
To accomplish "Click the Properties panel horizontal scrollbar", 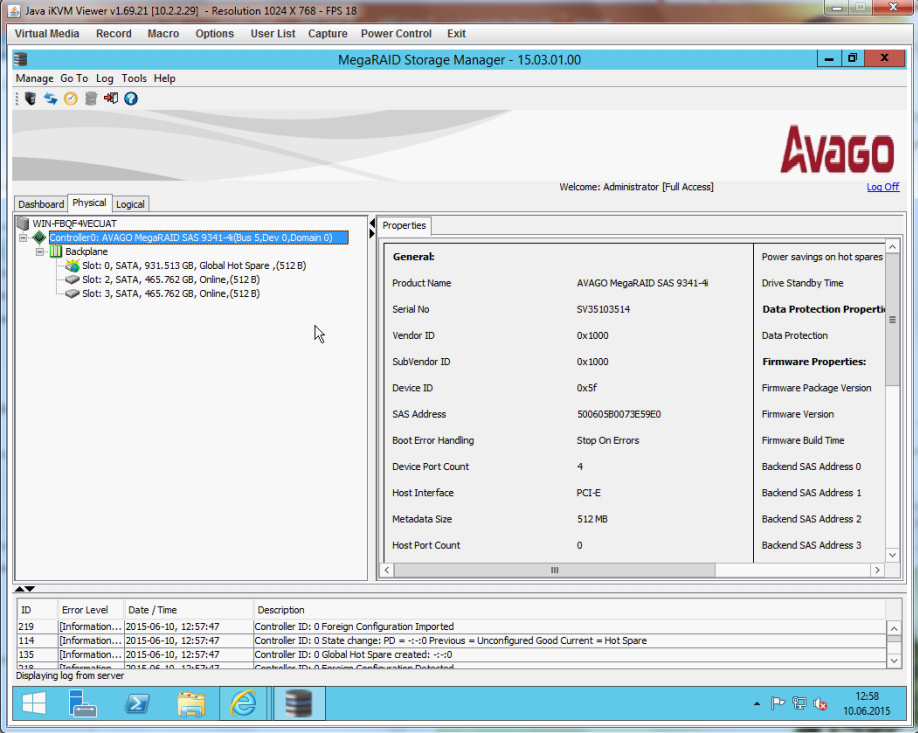I will (554, 570).
